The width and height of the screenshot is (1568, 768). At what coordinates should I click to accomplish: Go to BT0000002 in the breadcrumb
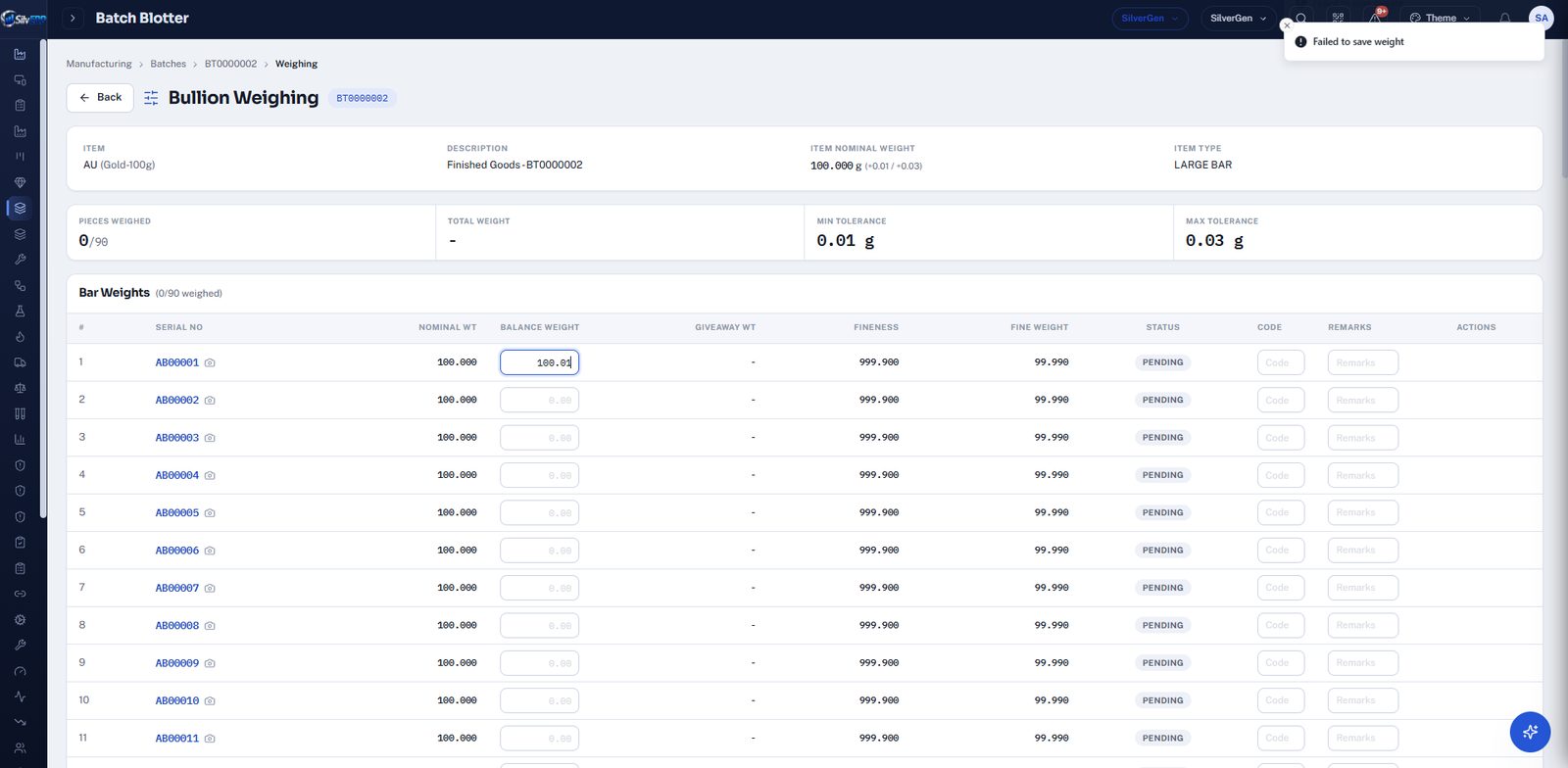coord(230,64)
